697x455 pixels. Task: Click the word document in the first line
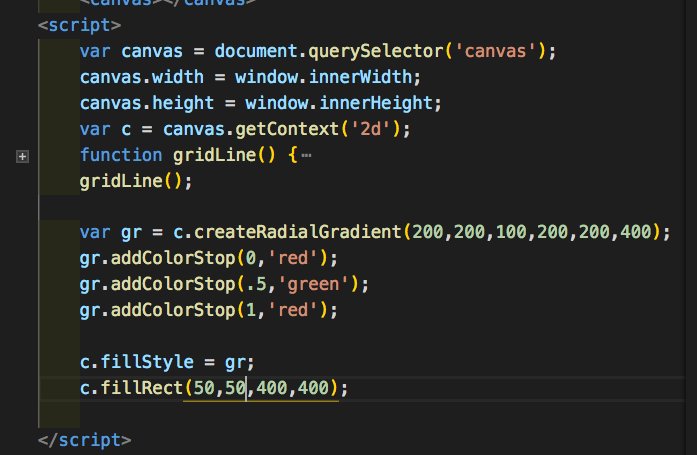pos(256,52)
